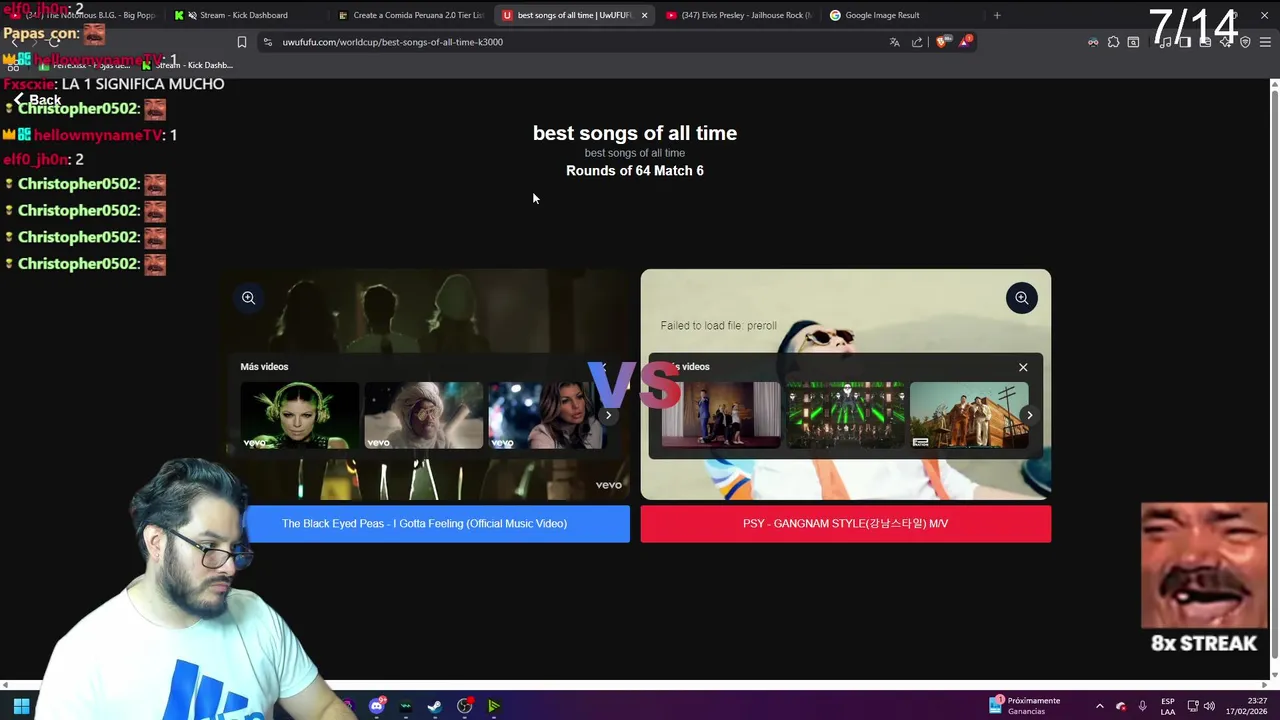Show next videos in PSY overlay

(1030, 415)
